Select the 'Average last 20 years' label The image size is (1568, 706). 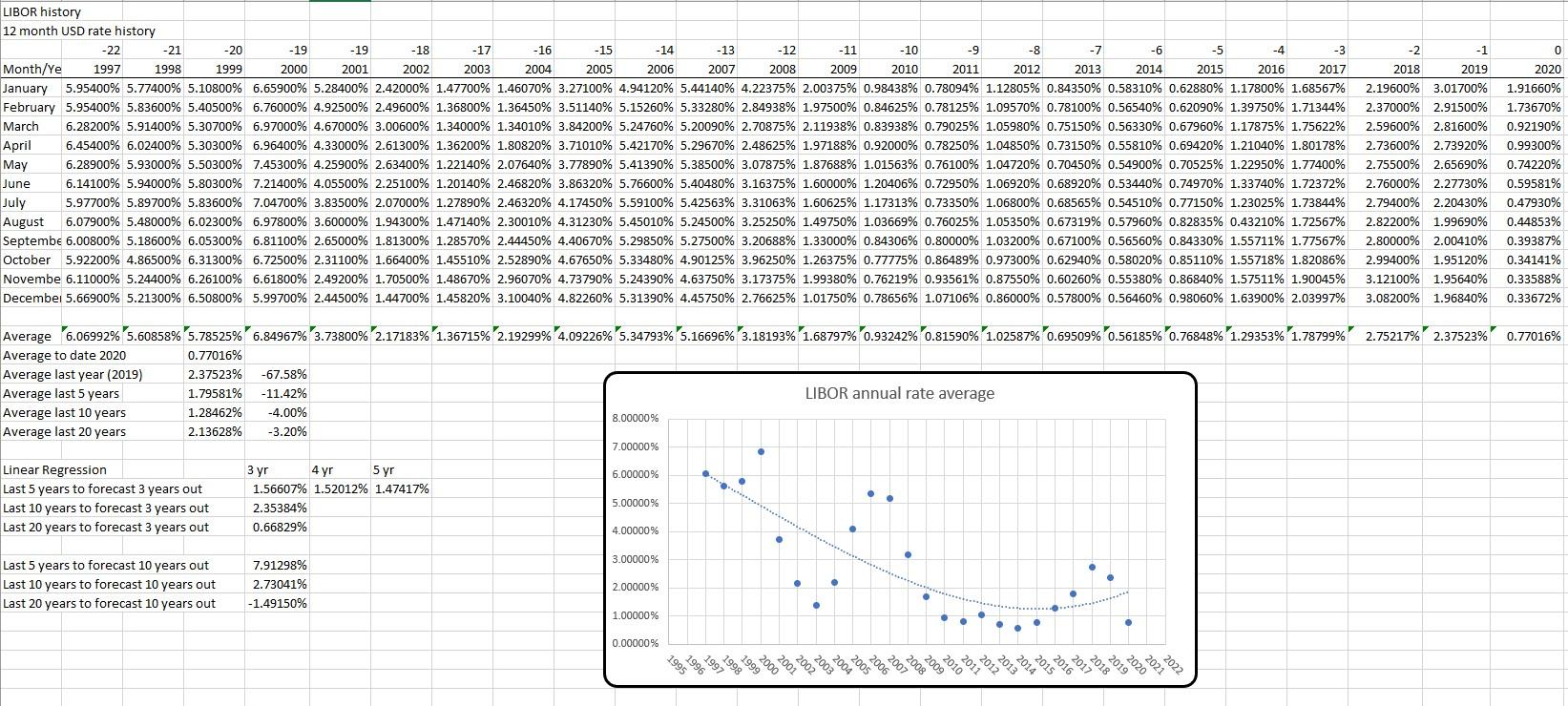(64, 431)
